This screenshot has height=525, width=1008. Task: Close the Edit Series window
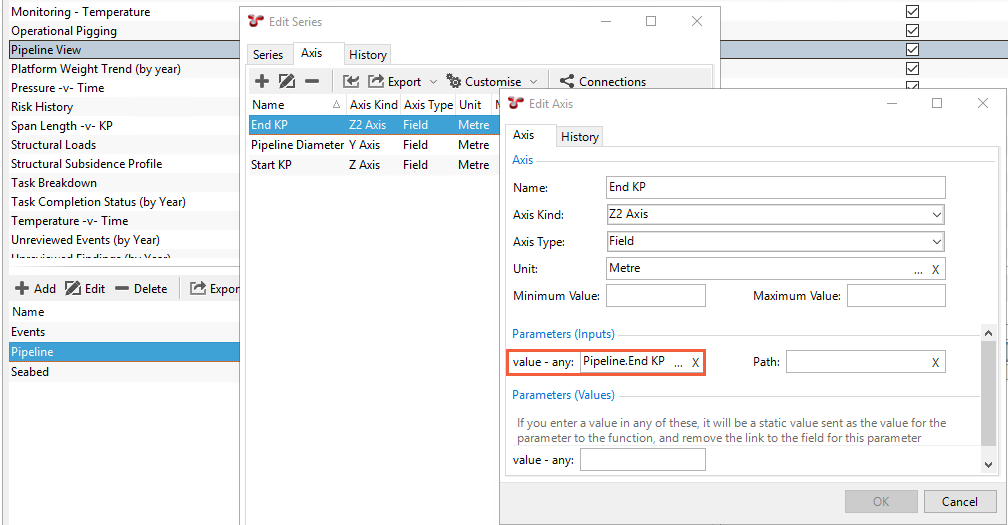[697, 21]
